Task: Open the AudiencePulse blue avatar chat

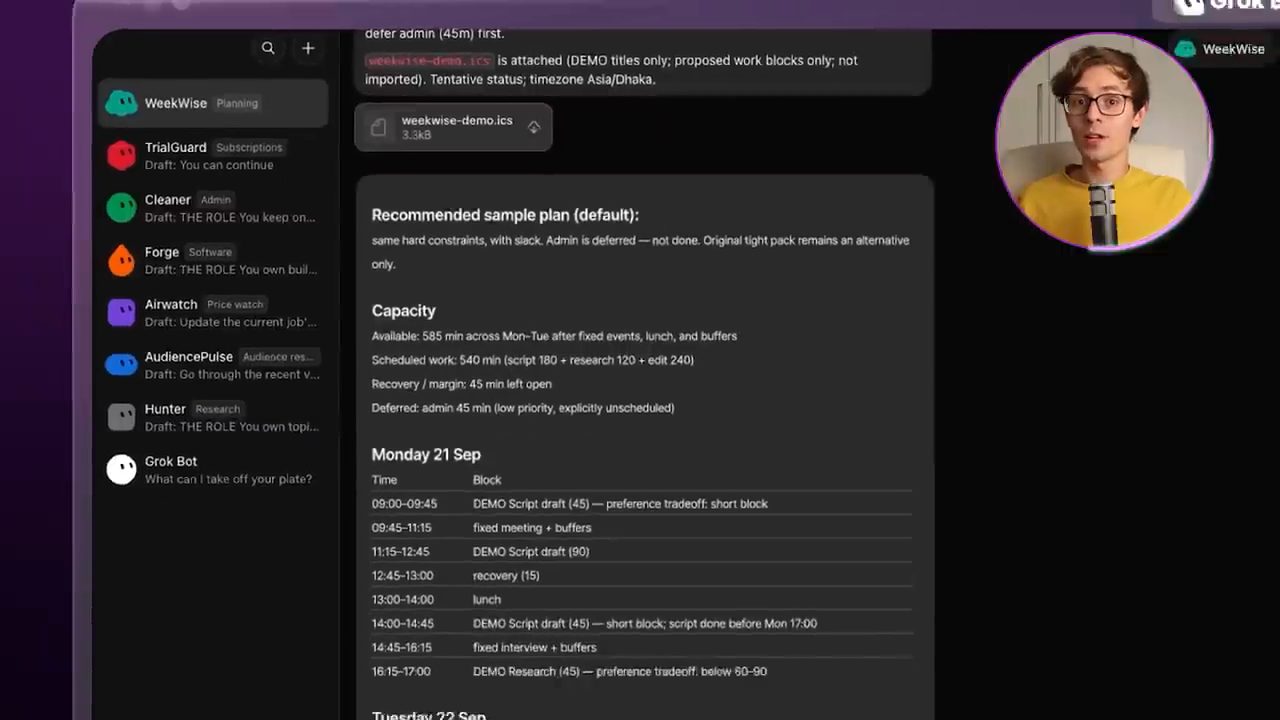Action: click(x=121, y=364)
